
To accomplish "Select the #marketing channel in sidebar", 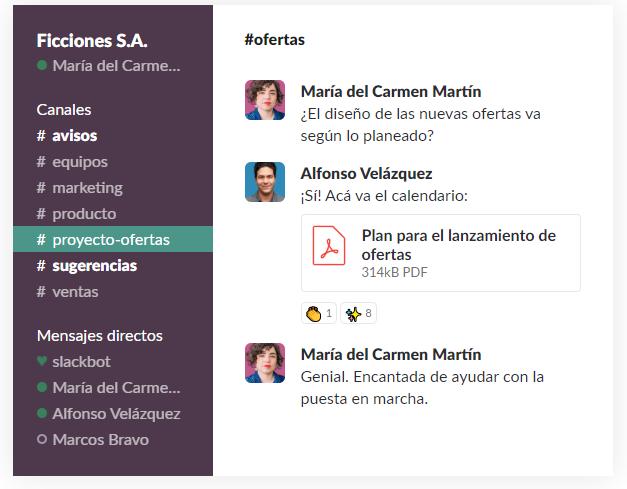I will pyautogui.click(x=87, y=187).
